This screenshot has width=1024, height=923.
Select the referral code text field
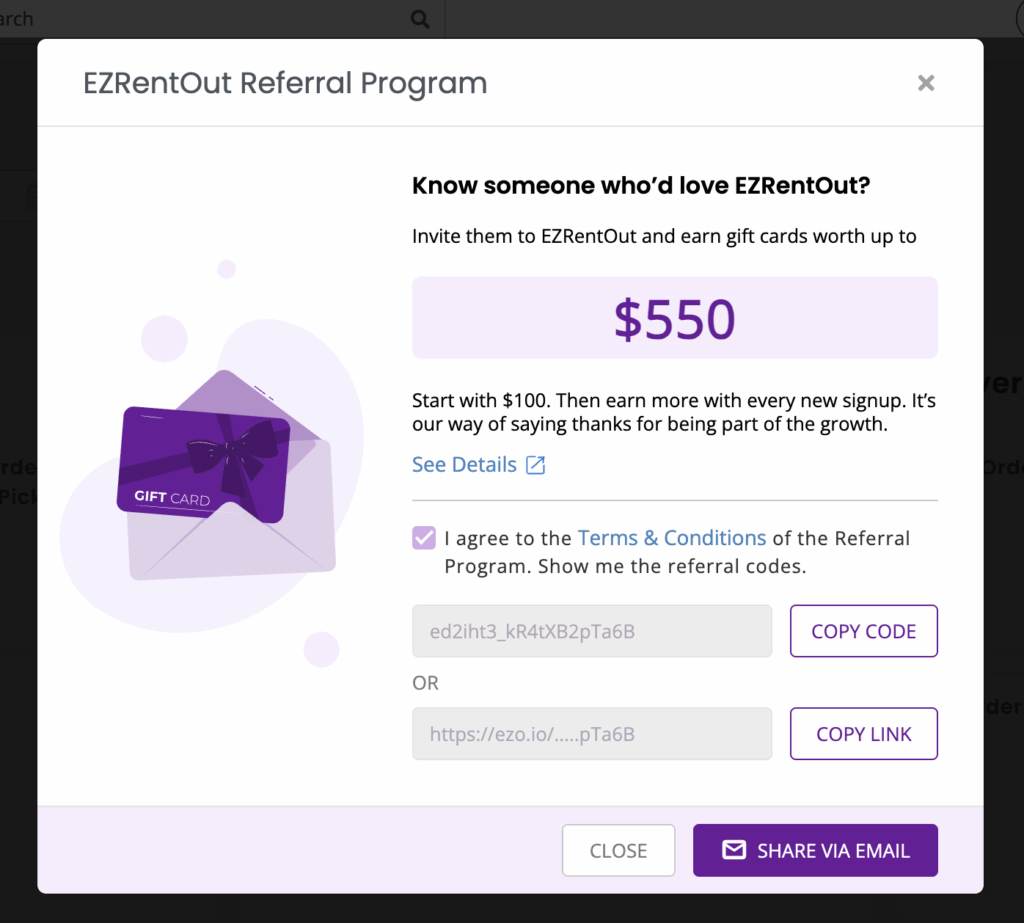591,631
